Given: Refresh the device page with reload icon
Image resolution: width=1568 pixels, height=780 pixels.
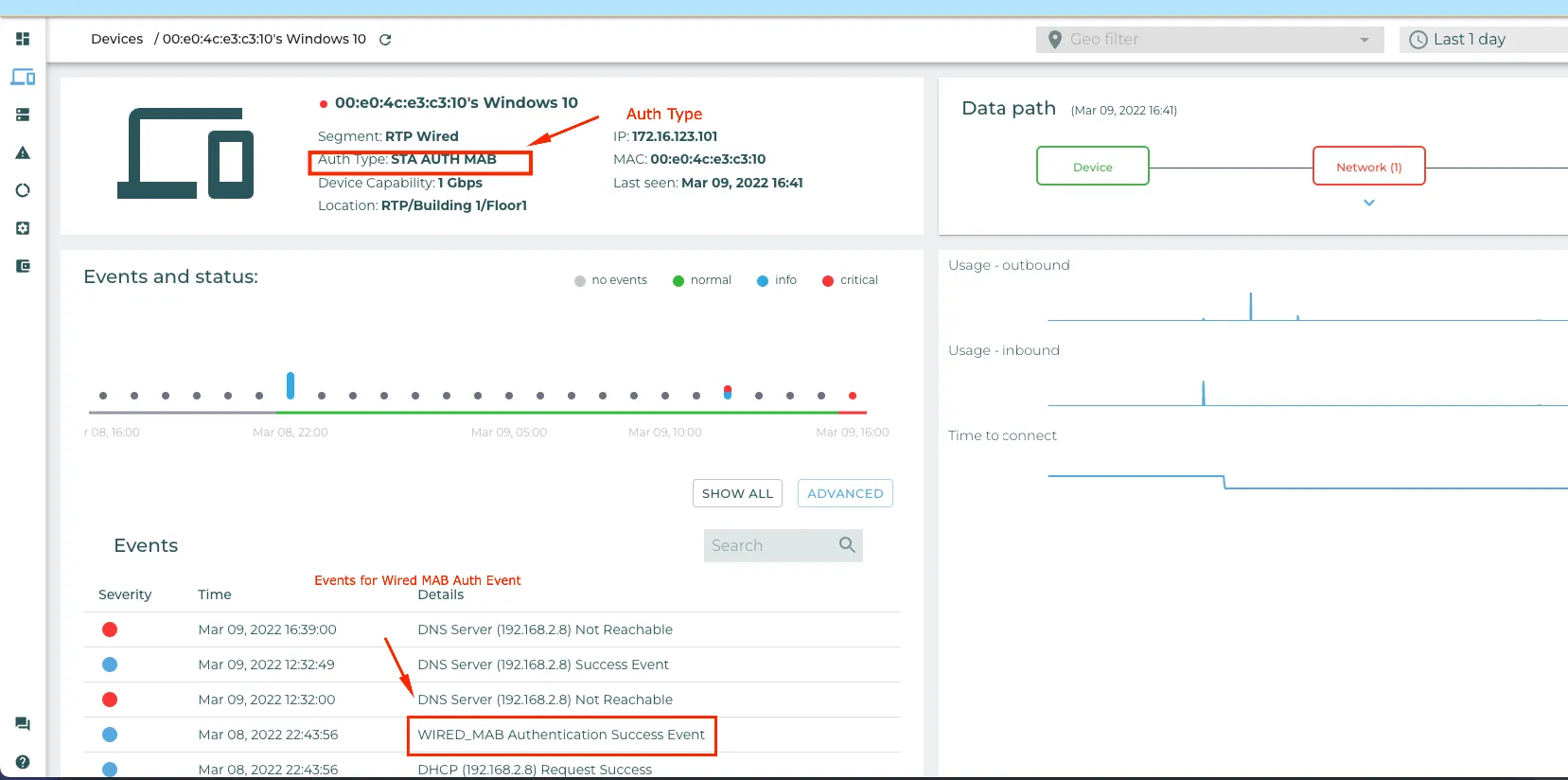Looking at the screenshot, I should [385, 40].
